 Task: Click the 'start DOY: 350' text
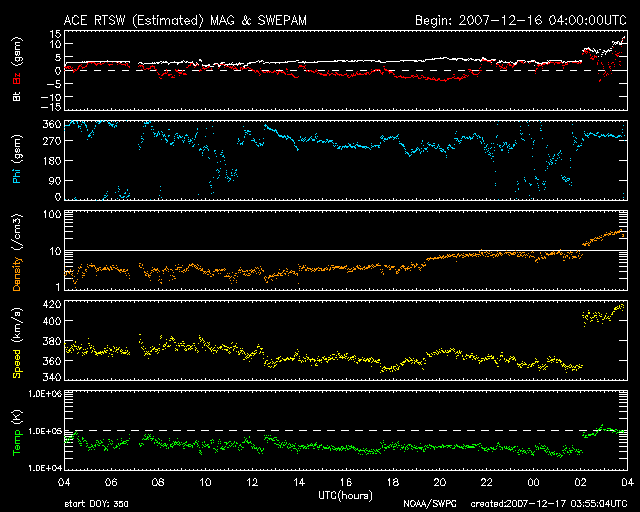point(96,504)
